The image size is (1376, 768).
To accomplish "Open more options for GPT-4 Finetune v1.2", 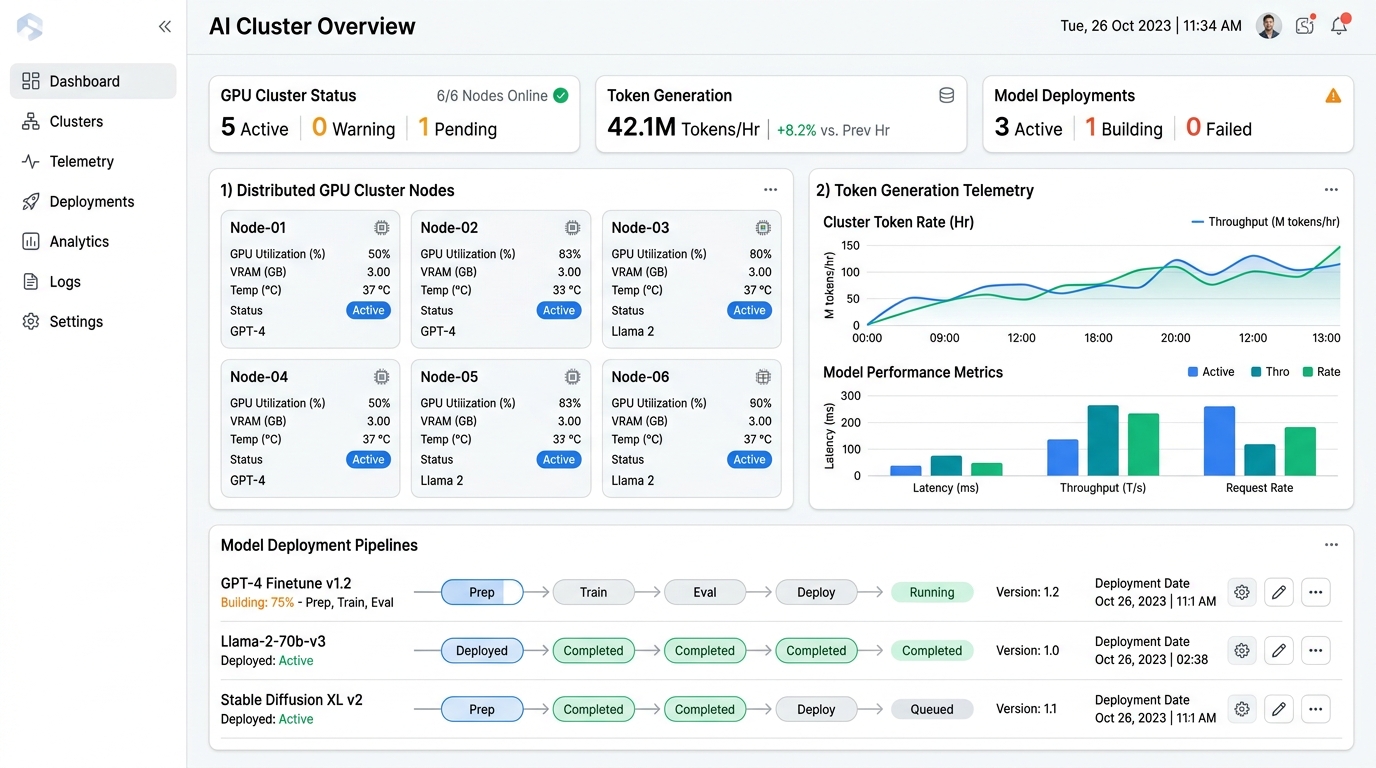I will (1315, 592).
